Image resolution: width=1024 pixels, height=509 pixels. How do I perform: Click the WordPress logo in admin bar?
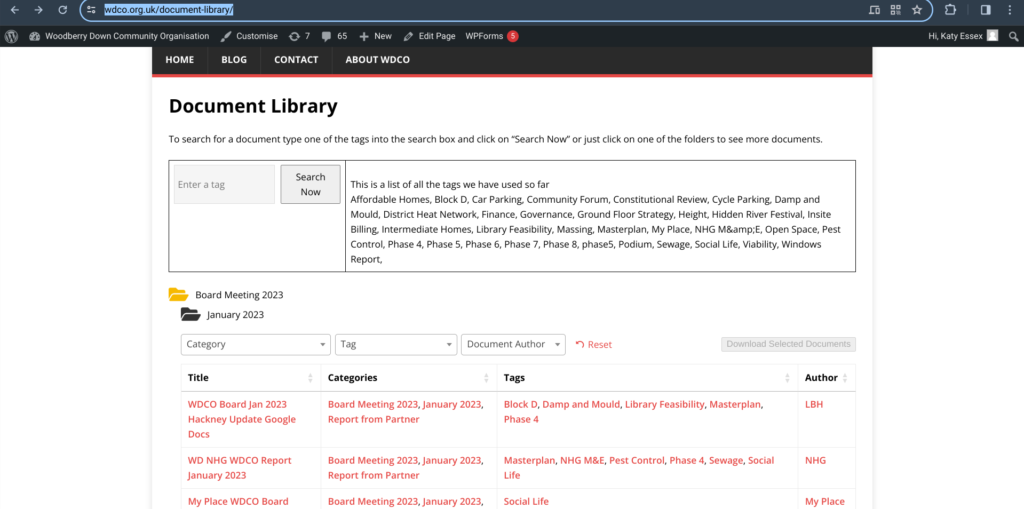(x=12, y=36)
